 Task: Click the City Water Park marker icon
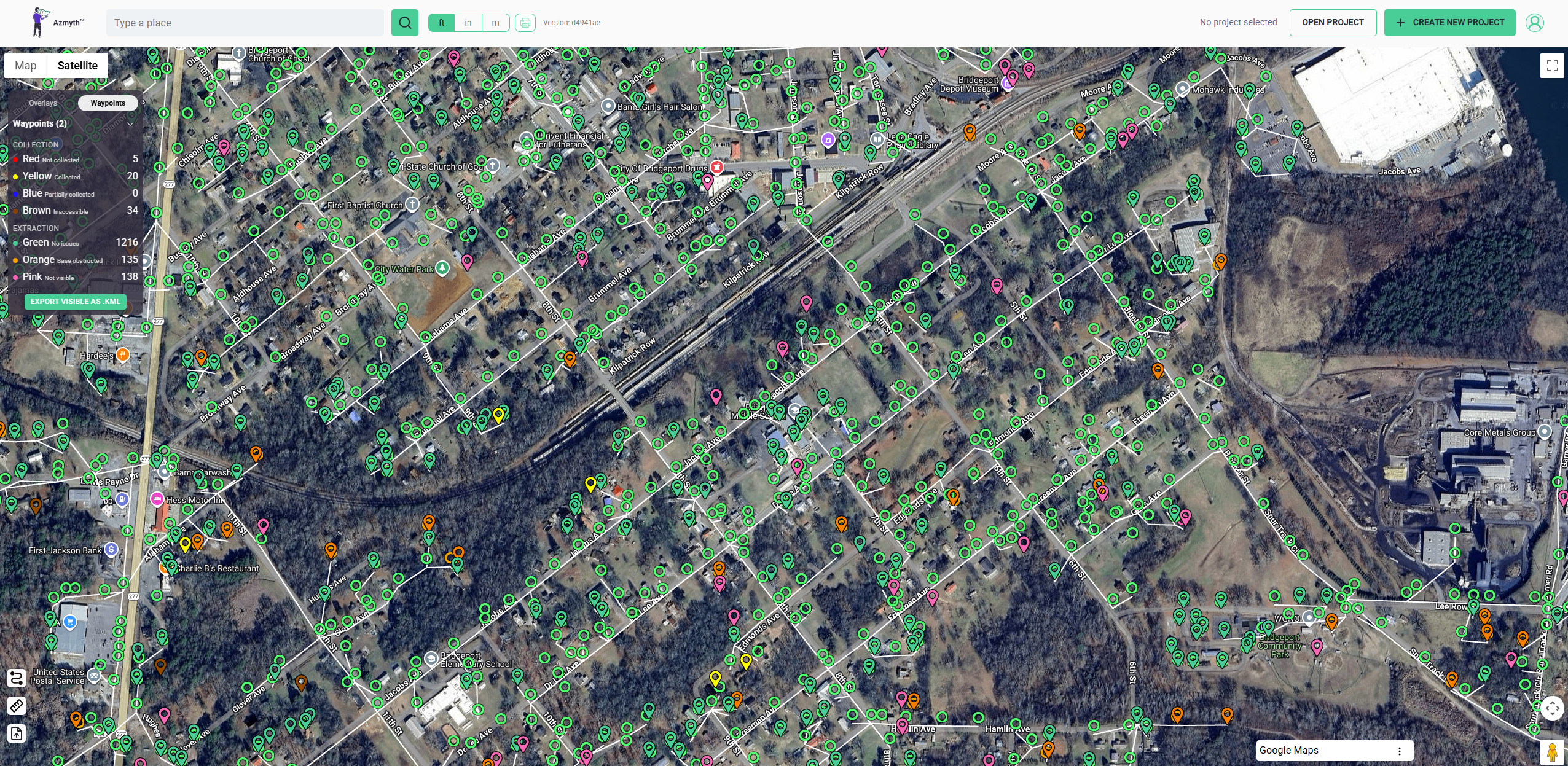[x=442, y=268]
